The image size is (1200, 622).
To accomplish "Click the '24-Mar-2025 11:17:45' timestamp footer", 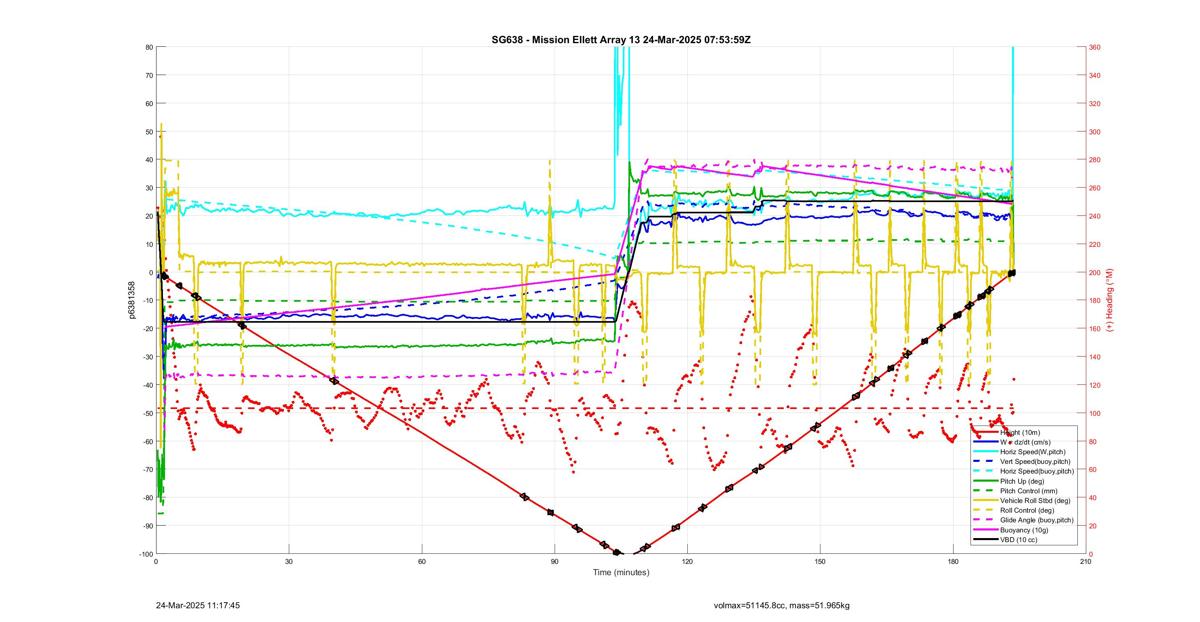I will pos(198,606).
